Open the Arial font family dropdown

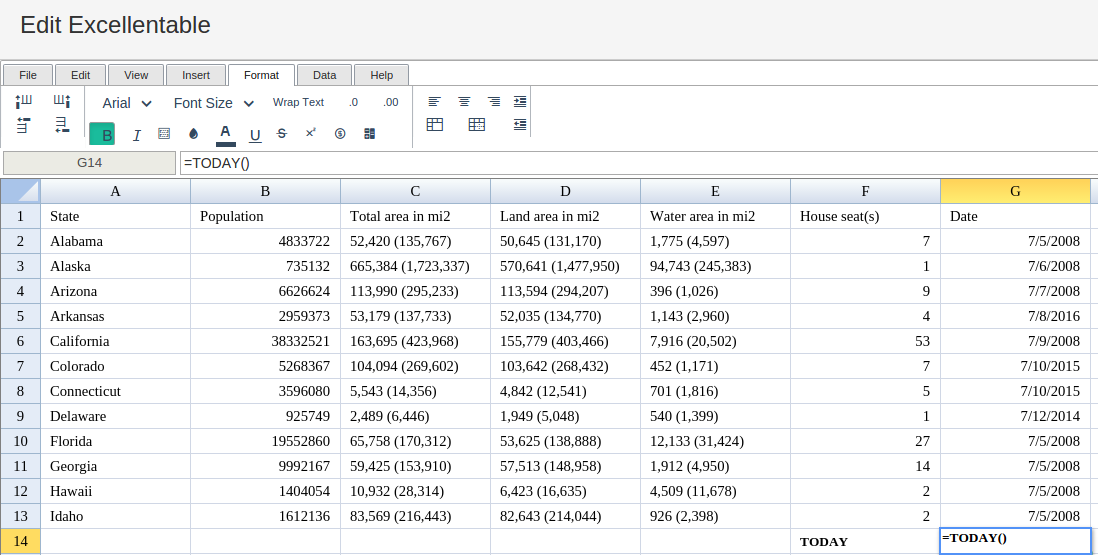pos(127,103)
